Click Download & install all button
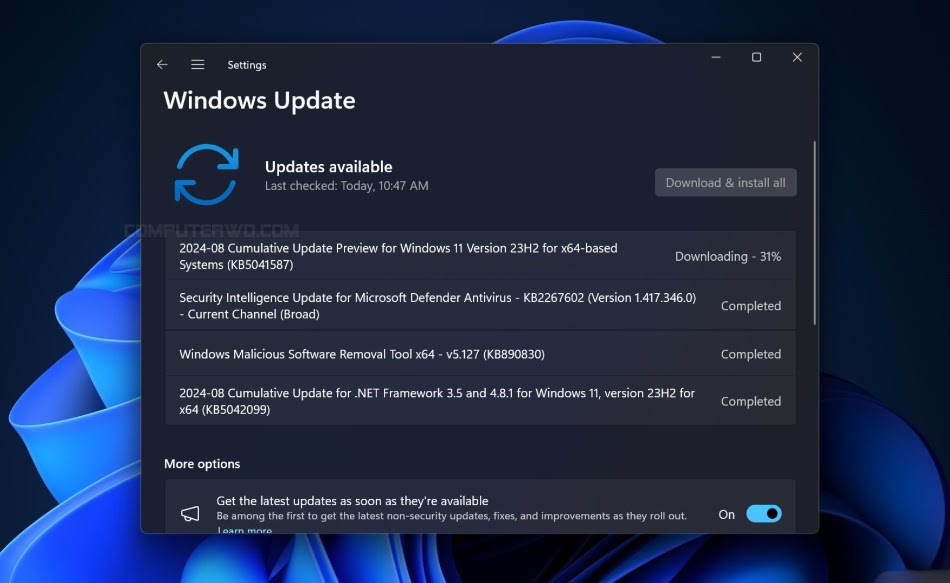Viewport: 950px width, 583px height. [x=725, y=182]
